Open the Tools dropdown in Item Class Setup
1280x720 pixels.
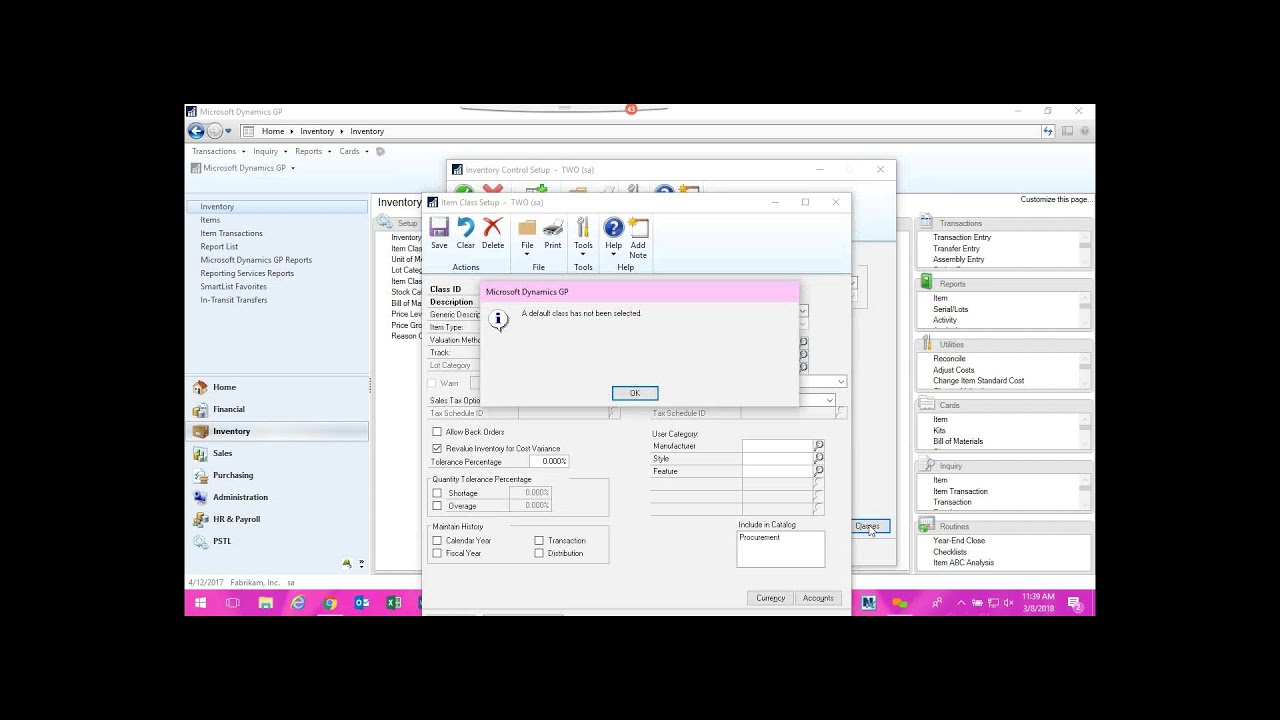[x=583, y=236]
